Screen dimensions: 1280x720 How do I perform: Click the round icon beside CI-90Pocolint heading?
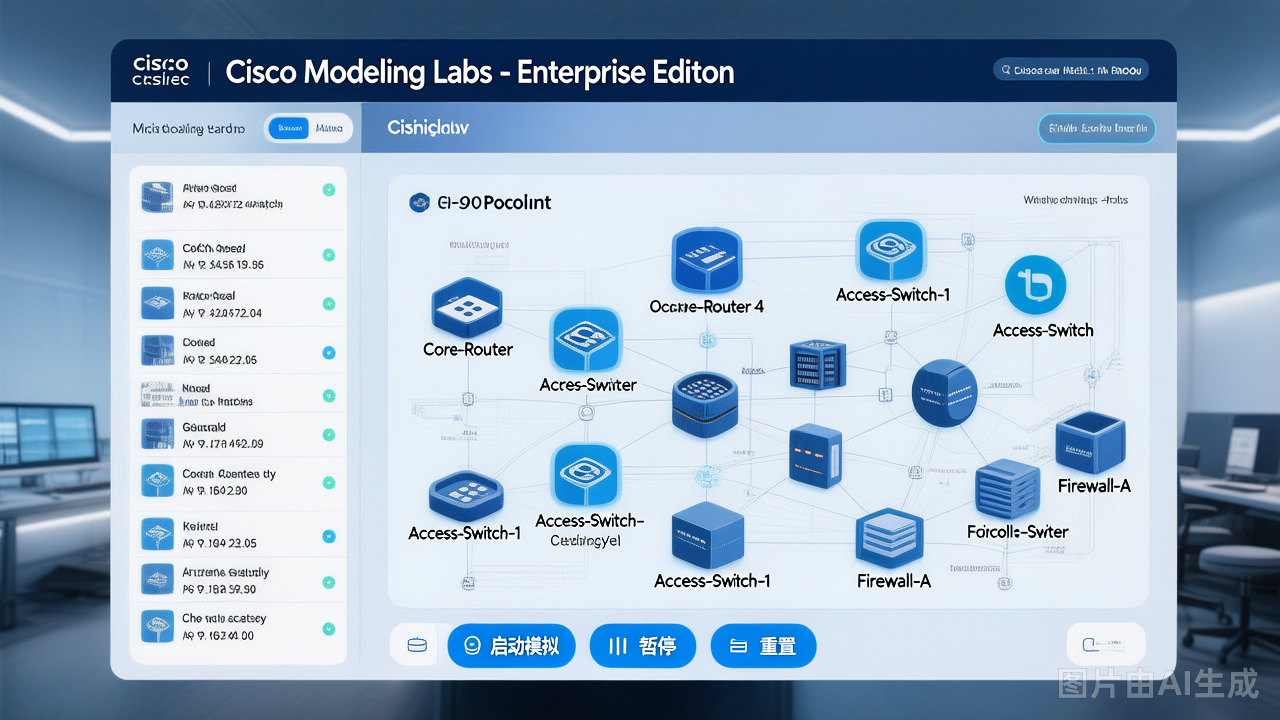(420, 202)
